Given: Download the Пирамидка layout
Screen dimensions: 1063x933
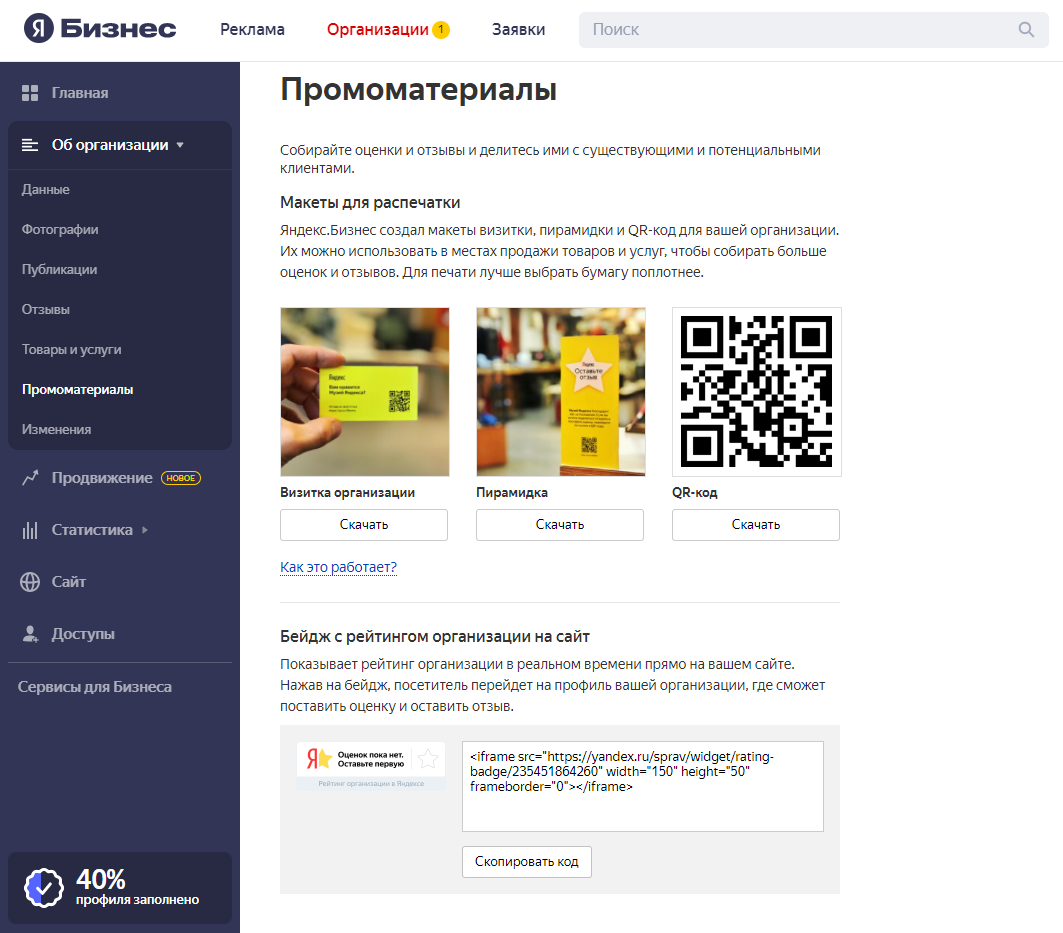Looking at the screenshot, I should tap(560, 525).
